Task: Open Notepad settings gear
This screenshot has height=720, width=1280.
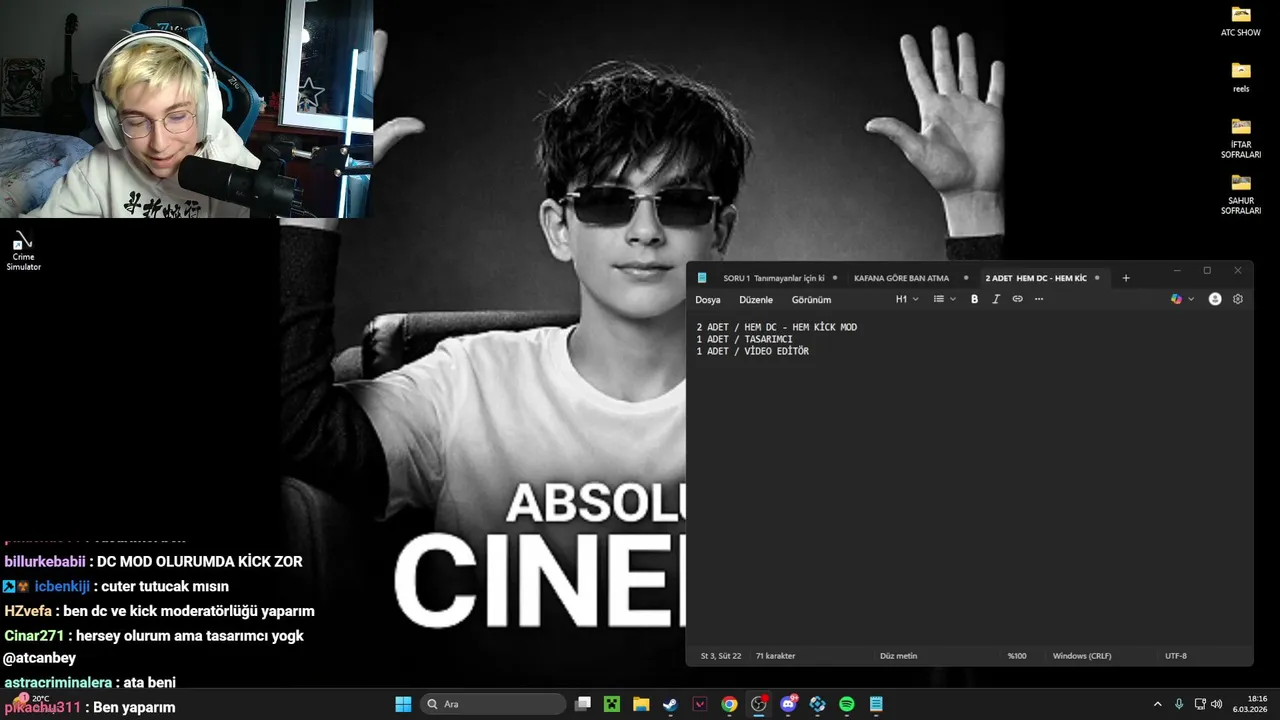Action: coord(1238,299)
